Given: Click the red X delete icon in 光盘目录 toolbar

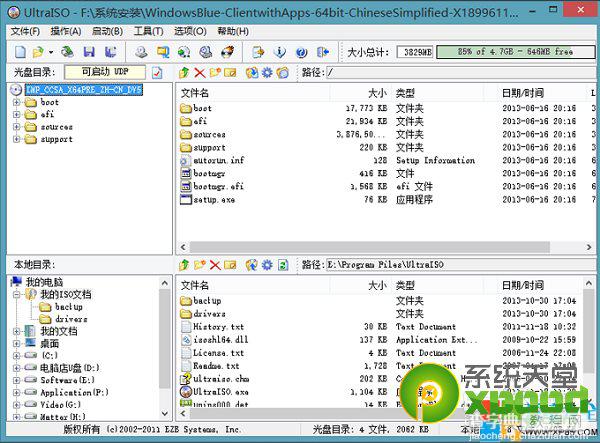Looking at the screenshot, I should pos(199,72).
